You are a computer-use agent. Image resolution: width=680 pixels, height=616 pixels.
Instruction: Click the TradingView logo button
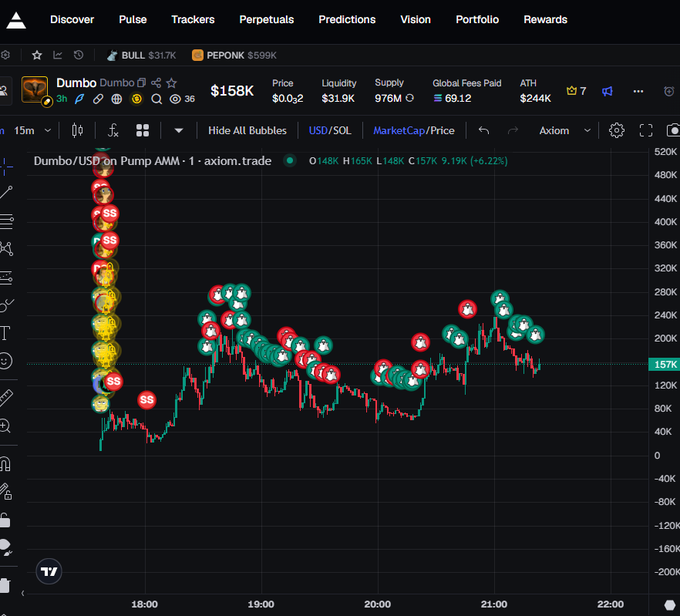(x=49, y=571)
